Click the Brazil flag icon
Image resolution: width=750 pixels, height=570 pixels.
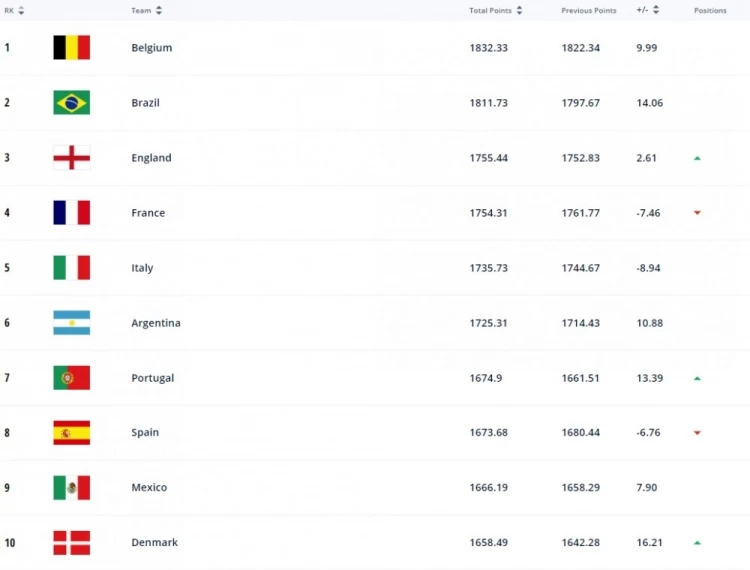[71, 103]
